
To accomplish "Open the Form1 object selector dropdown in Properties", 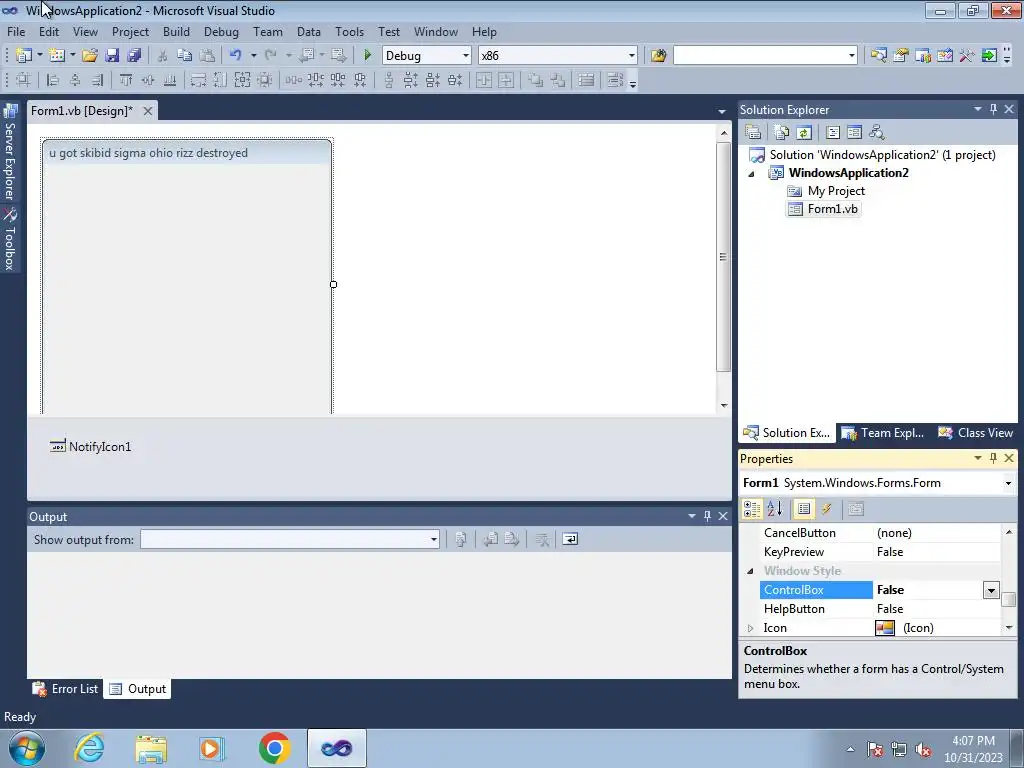I will pyautogui.click(x=1008, y=483).
